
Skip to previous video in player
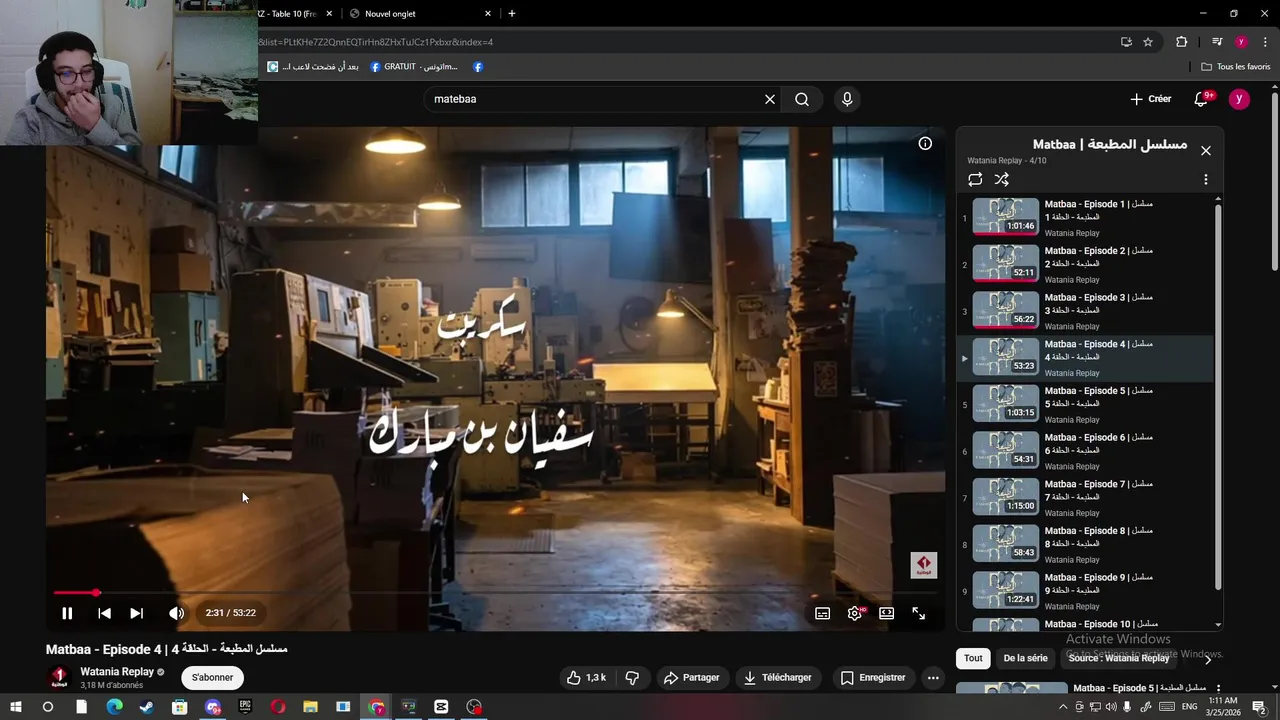[x=104, y=613]
